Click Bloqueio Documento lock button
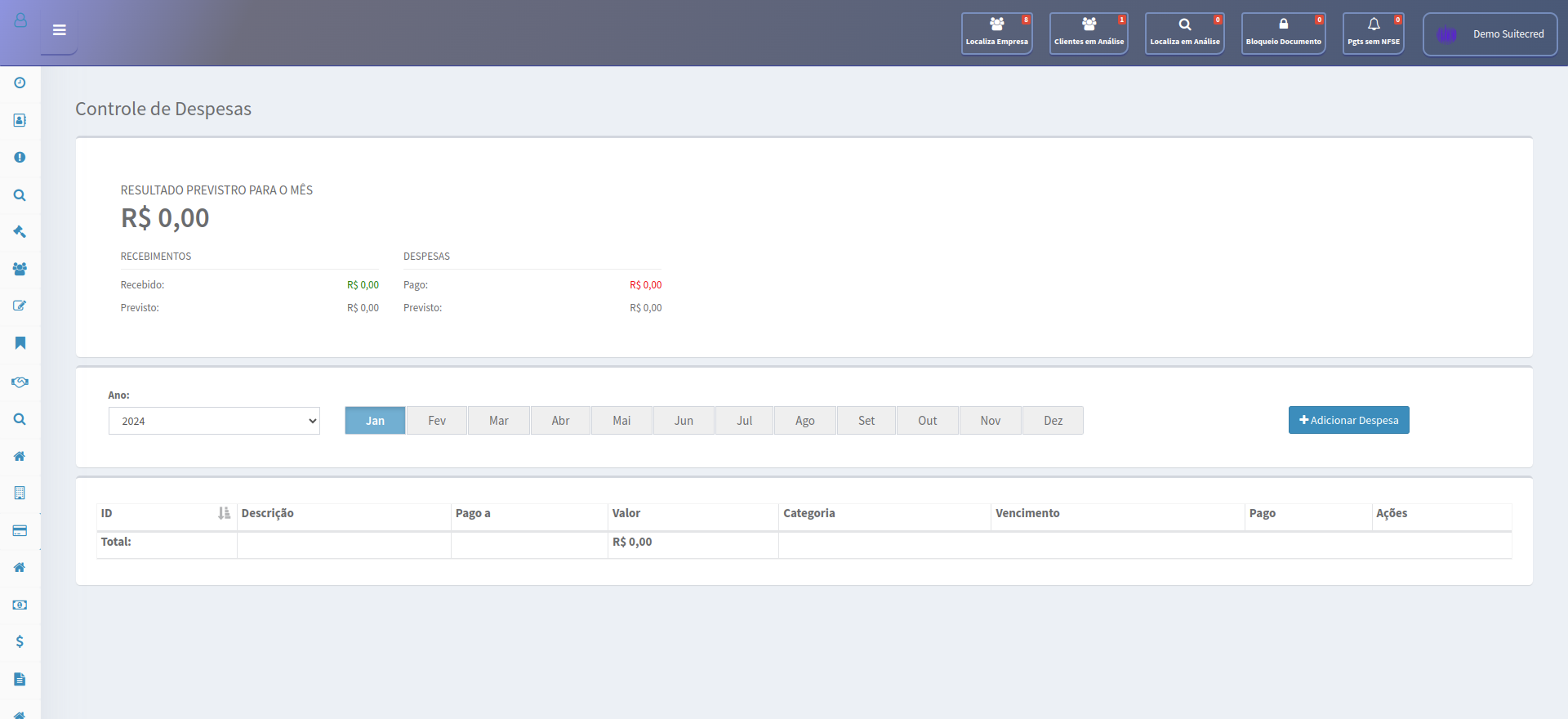Viewport: 1568px width, 719px height. coord(1283,33)
